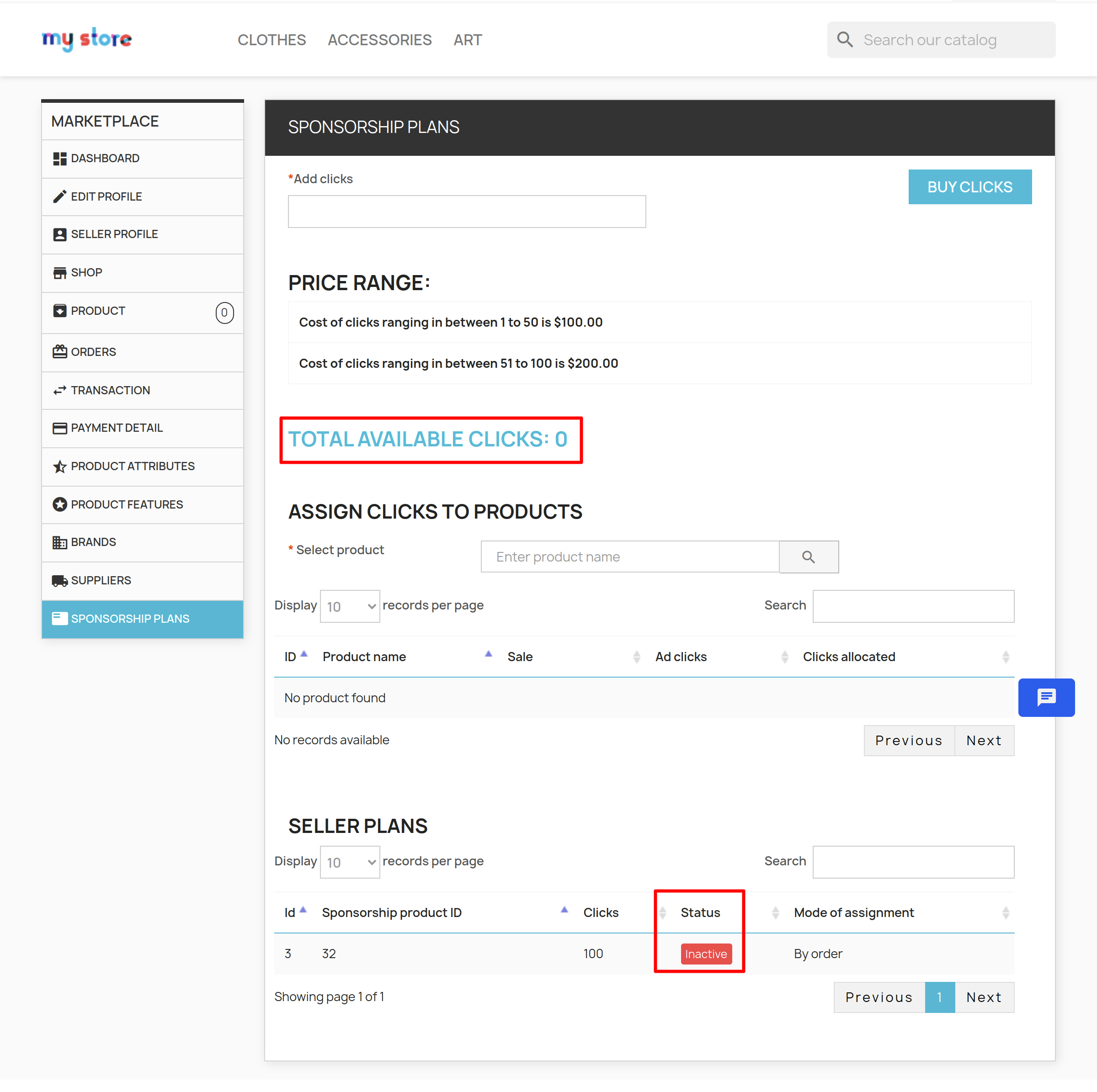Click Next in Seller Plans pagination
Viewport: 1097px width, 1092px height.
tap(984, 997)
